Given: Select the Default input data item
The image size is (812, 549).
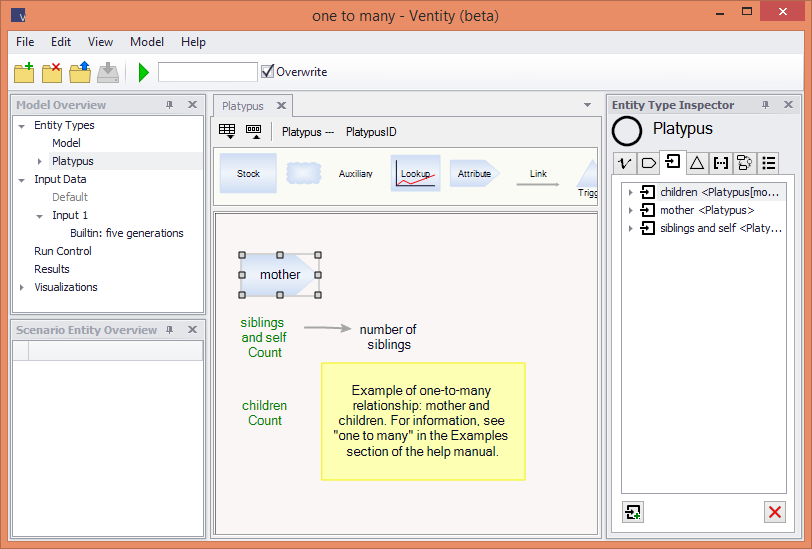Looking at the screenshot, I should pos(70,197).
